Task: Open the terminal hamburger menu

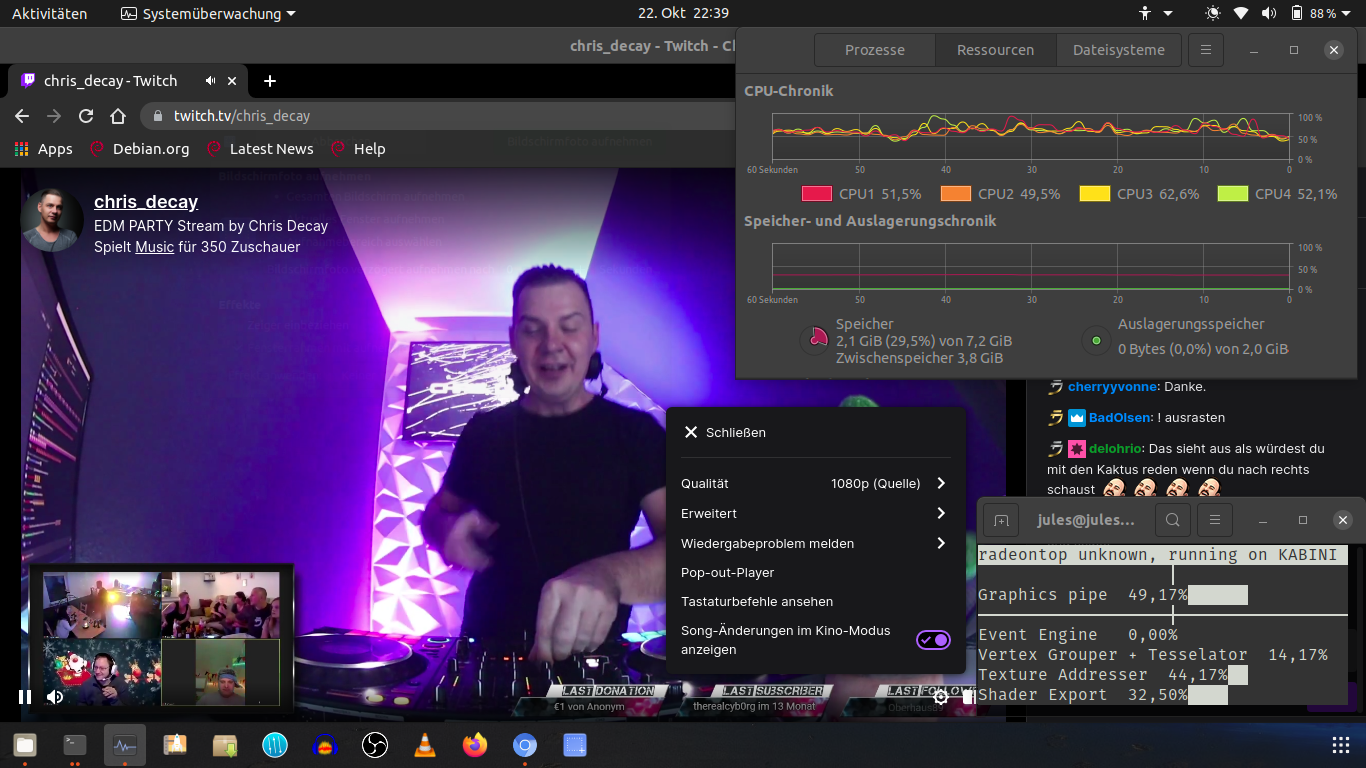Action: point(1214,520)
